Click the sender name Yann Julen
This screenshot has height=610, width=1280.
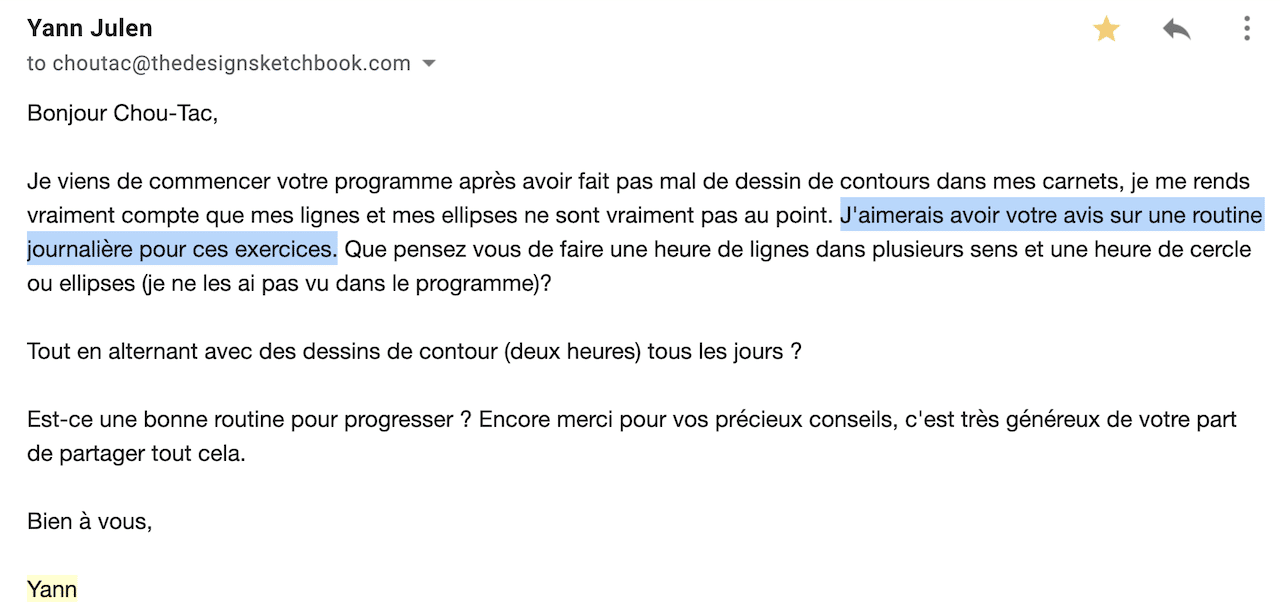pyautogui.click(x=89, y=28)
